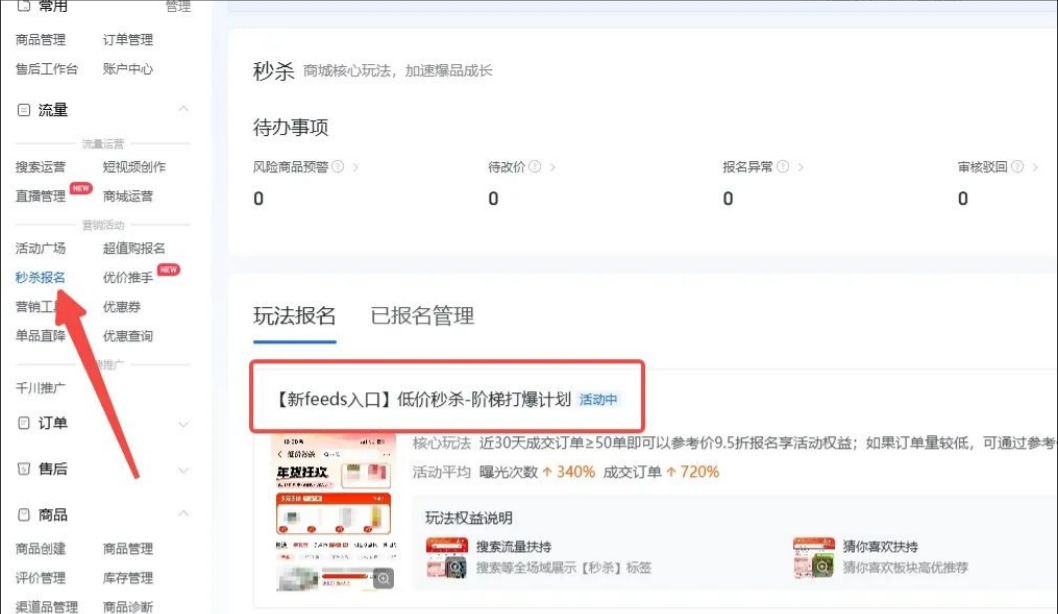Open 优惠查询 in the sidebar
This screenshot has width=1058, height=614.
(128, 336)
